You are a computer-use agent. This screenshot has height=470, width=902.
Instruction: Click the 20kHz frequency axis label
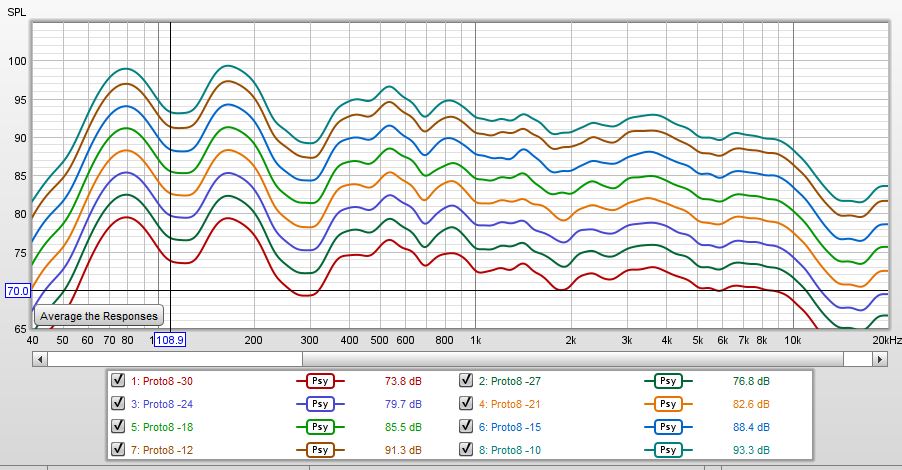[x=886, y=340]
